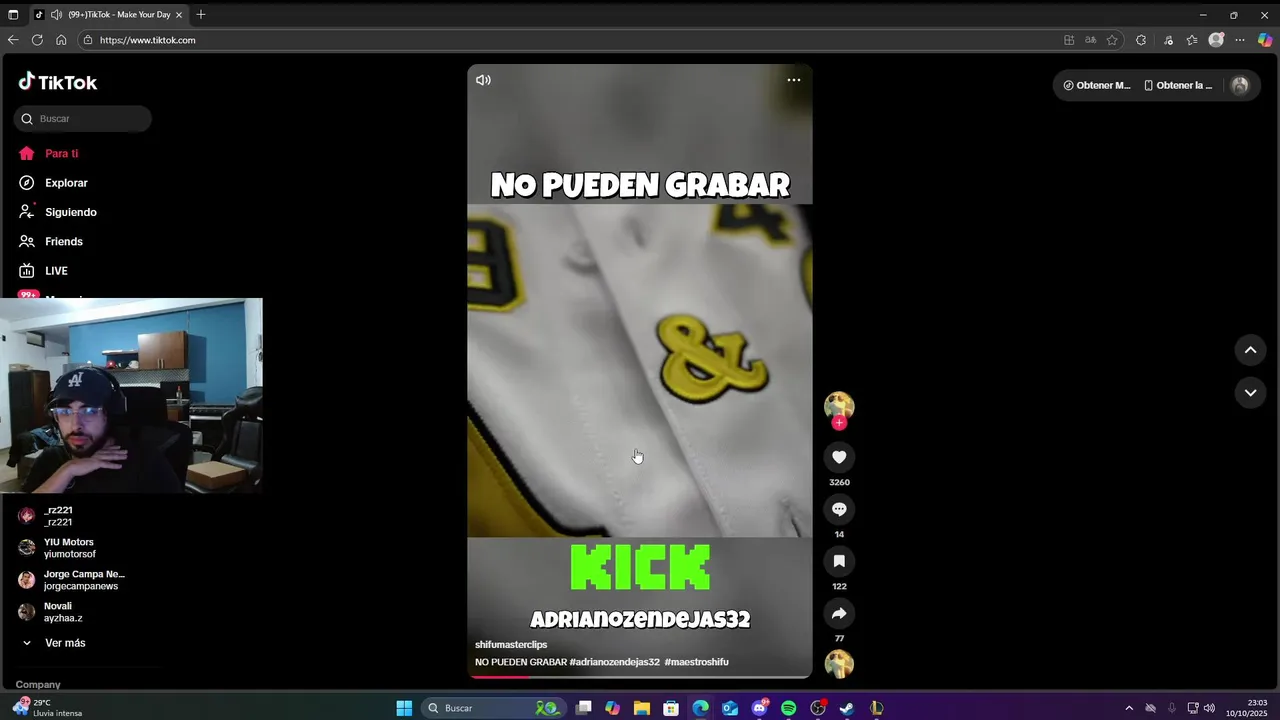Image resolution: width=1280 pixels, height=720 pixels.
Task: Open the TikTok logo home link
Action: (58, 82)
